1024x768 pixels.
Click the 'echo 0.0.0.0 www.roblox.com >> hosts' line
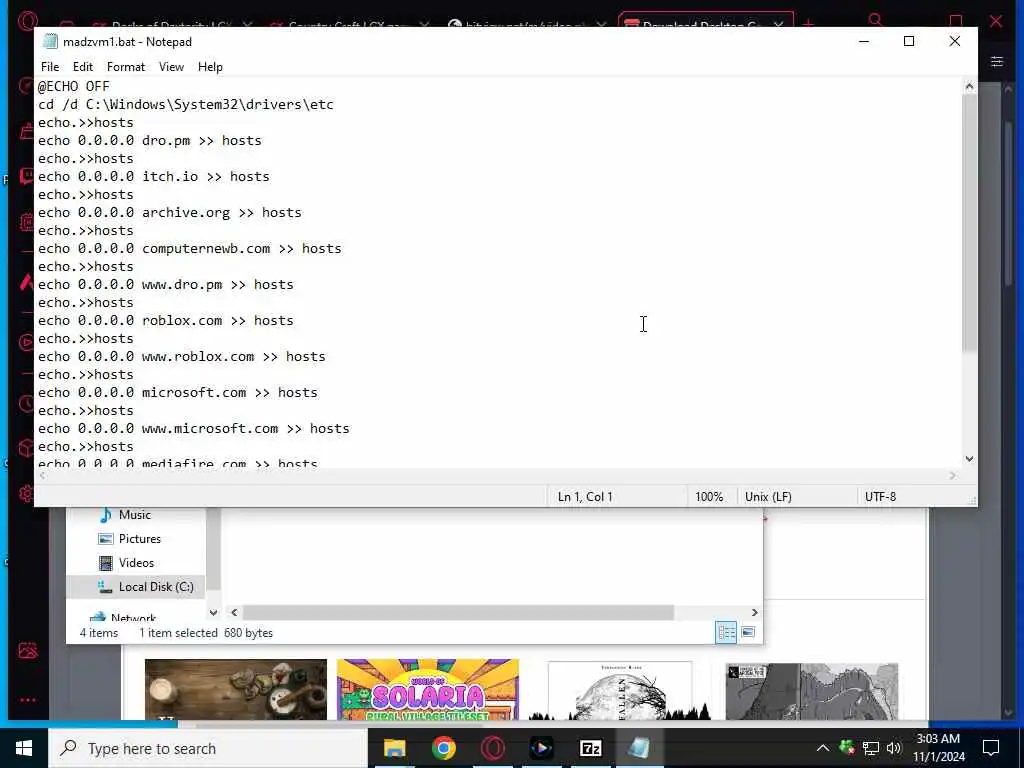point(182,356)
